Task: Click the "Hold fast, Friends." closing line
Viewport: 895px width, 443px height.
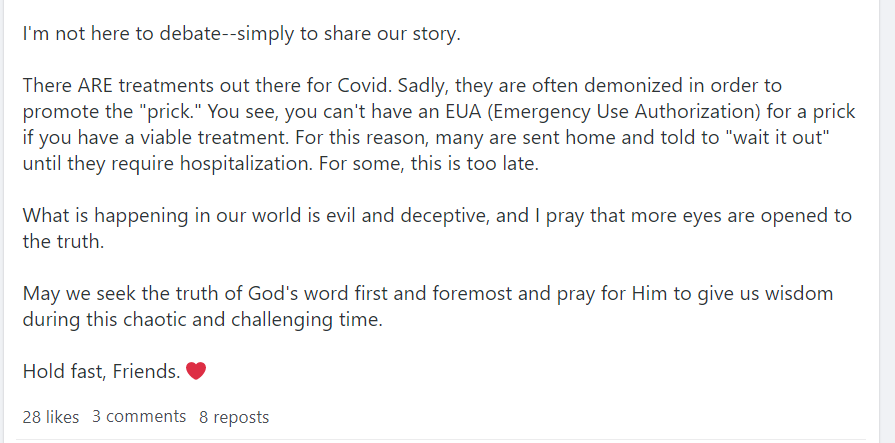Action: point(101,372)
